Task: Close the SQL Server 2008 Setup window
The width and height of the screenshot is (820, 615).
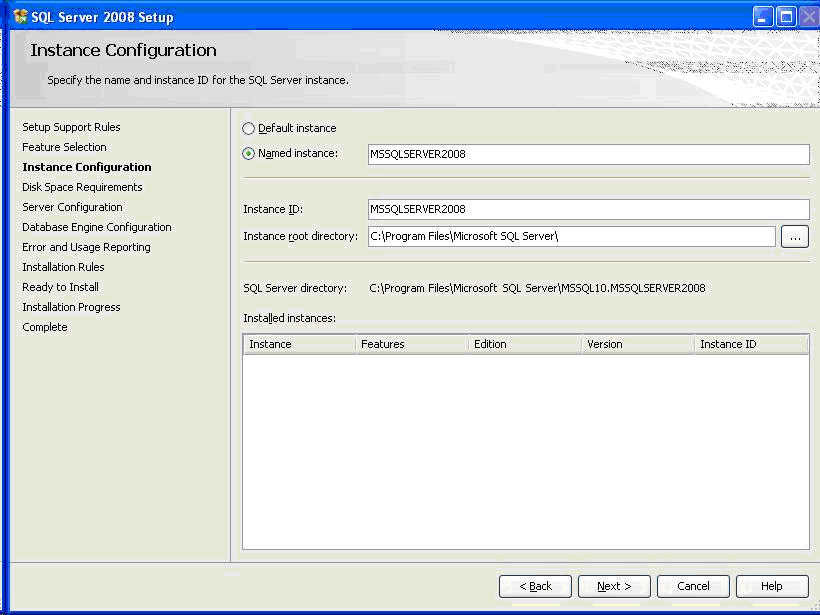Action: click(808, 16)
